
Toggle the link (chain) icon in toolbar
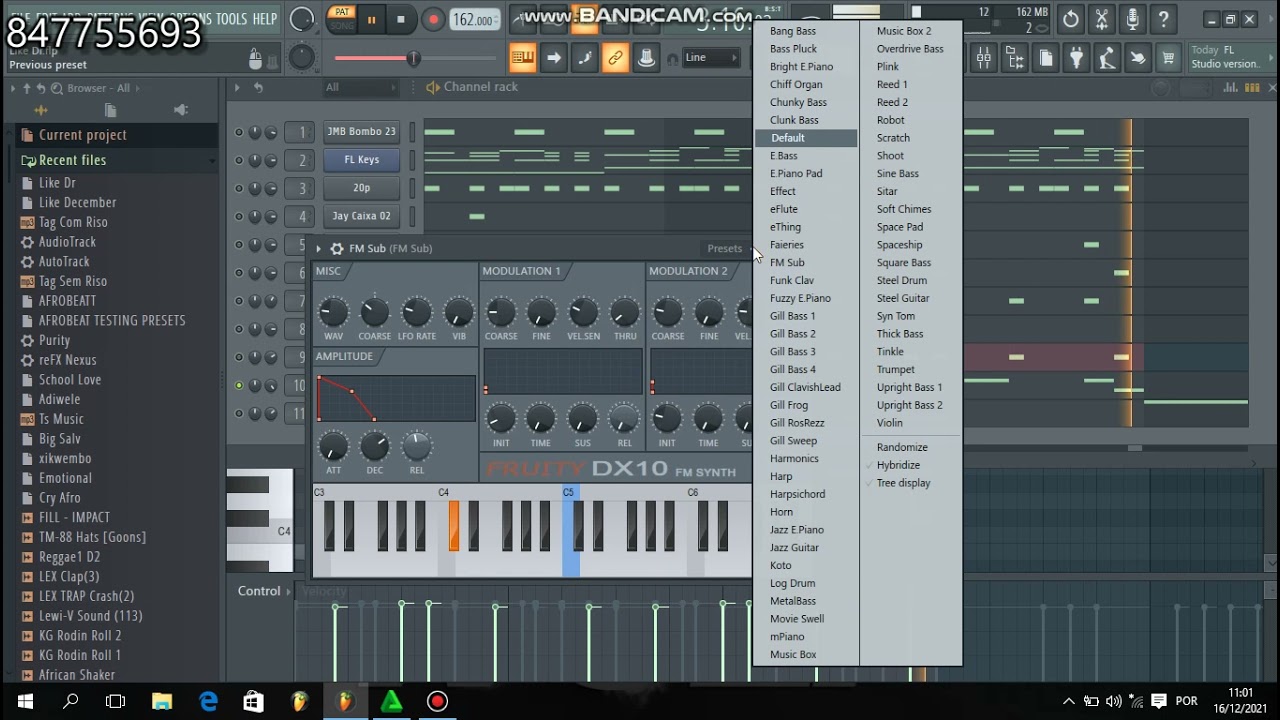tap(615, 58)
